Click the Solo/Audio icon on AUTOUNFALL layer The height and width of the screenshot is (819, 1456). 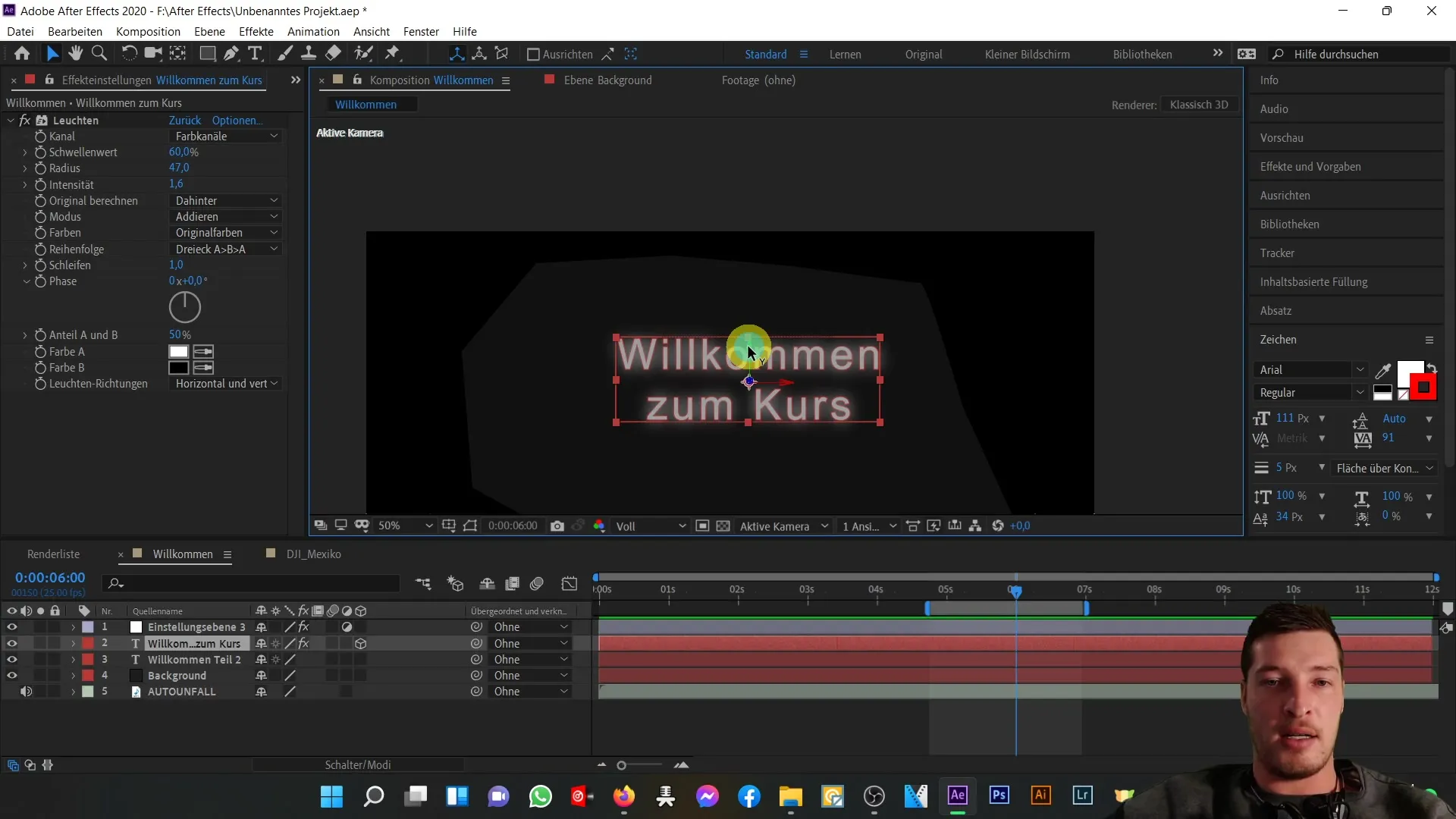click(x=26, y=692)
